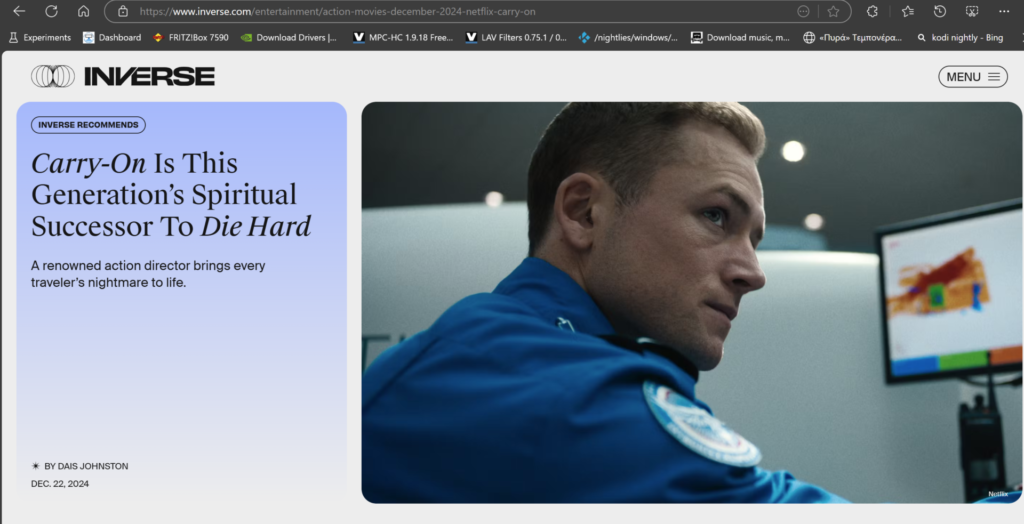Open the Favorites list icon
1024x524 pixels.
pyautogui.click(x=907, y=11)
